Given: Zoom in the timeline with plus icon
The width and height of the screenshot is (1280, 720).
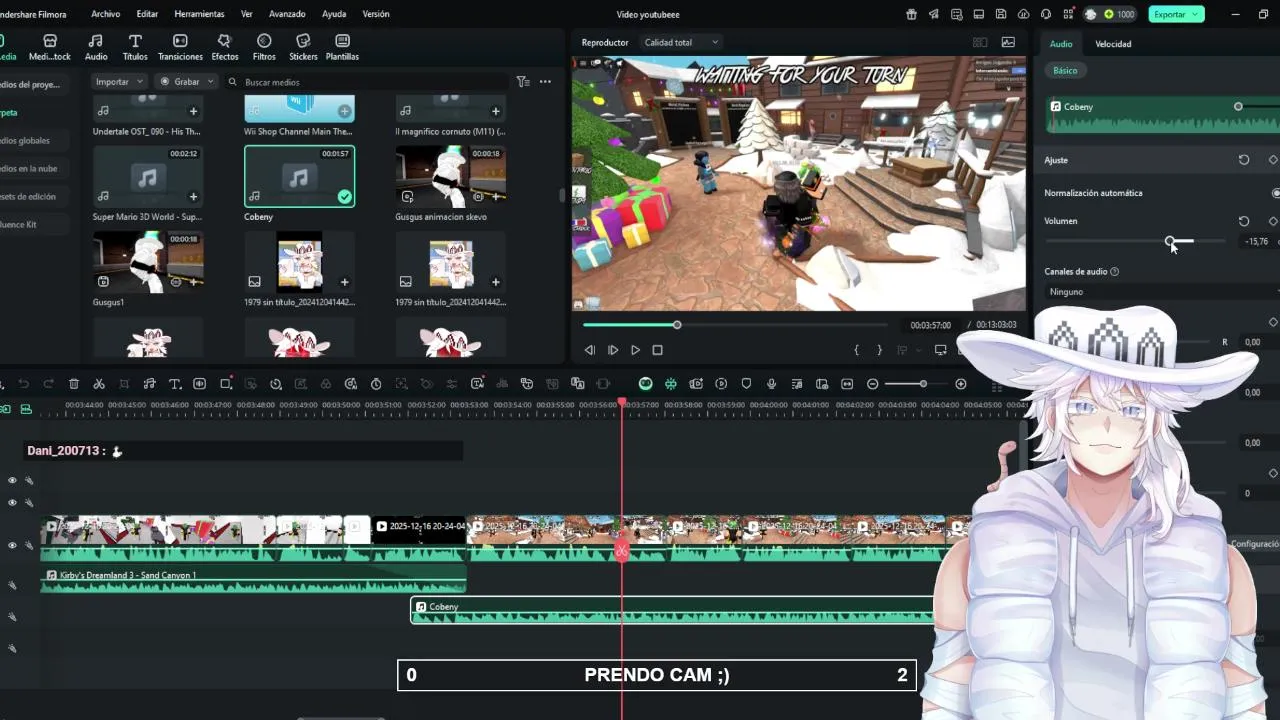Looking at the screenshot, I should (x=961, y=384).
